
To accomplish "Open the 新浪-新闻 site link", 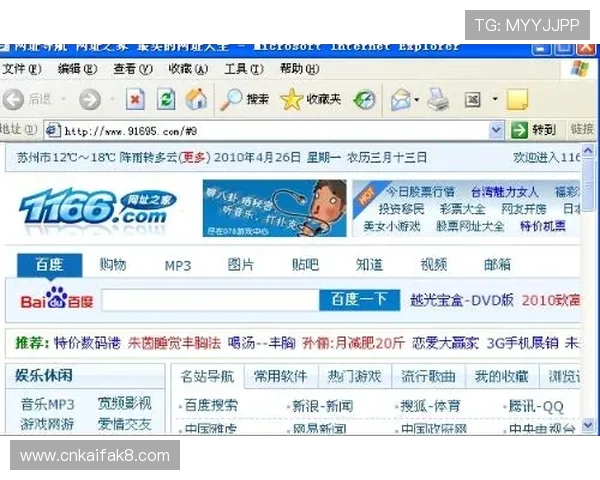I will (323, 406).
